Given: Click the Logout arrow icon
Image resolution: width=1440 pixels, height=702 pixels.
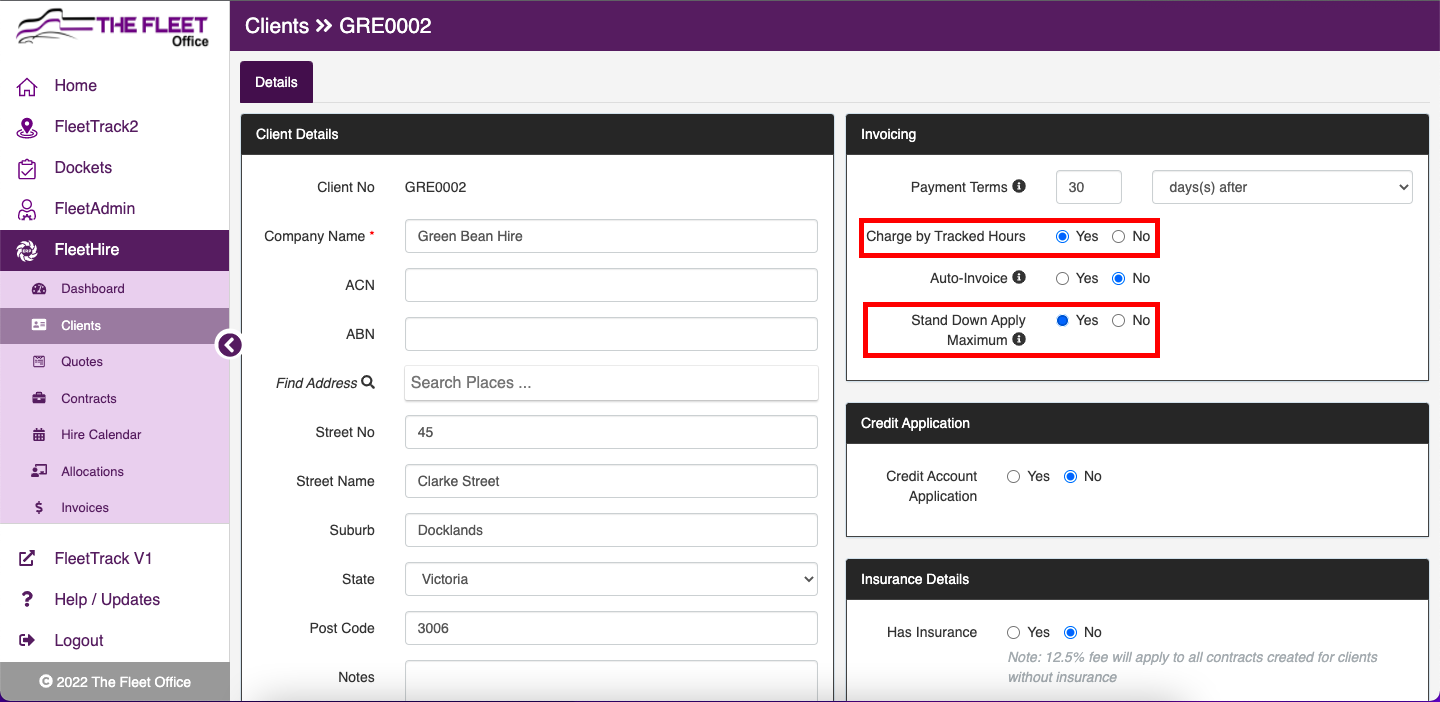Looking at the screenshot, I should (28, 641).
